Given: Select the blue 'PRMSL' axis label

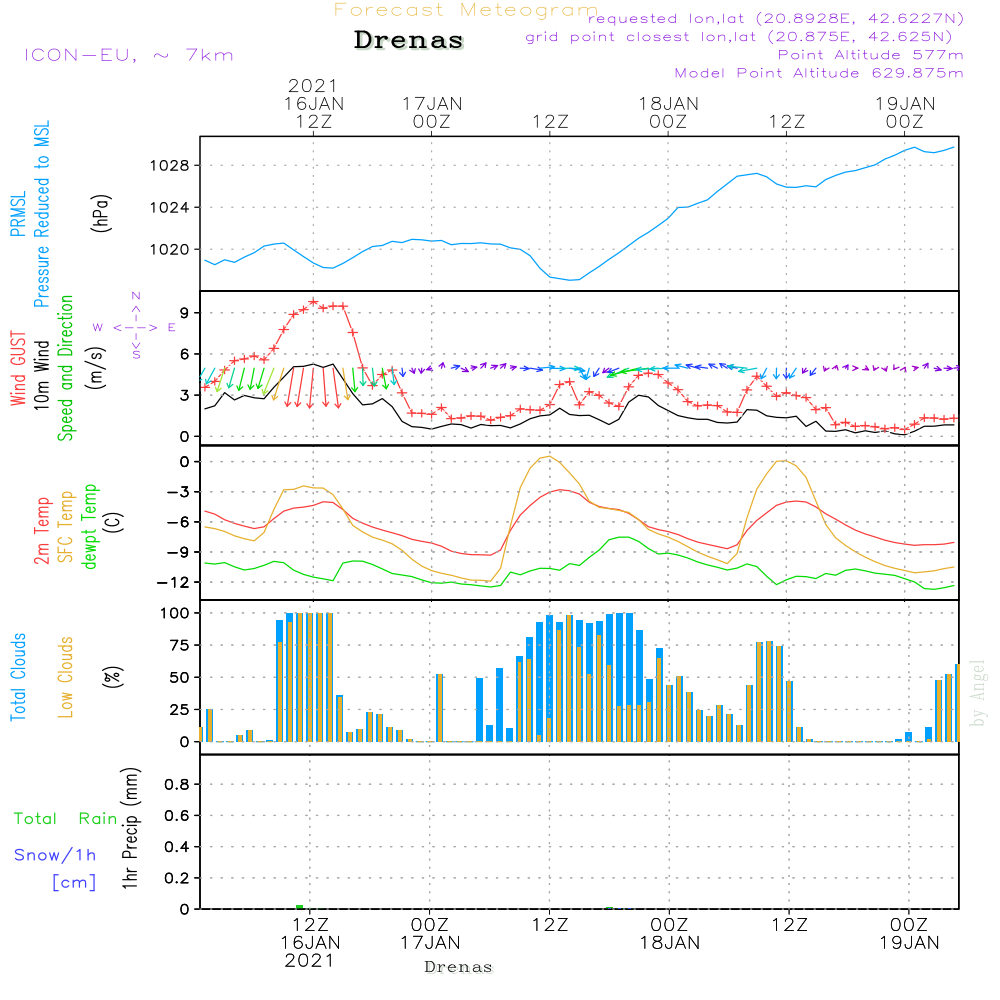Looking at the screenshot, I should click(x=18, y=214).
